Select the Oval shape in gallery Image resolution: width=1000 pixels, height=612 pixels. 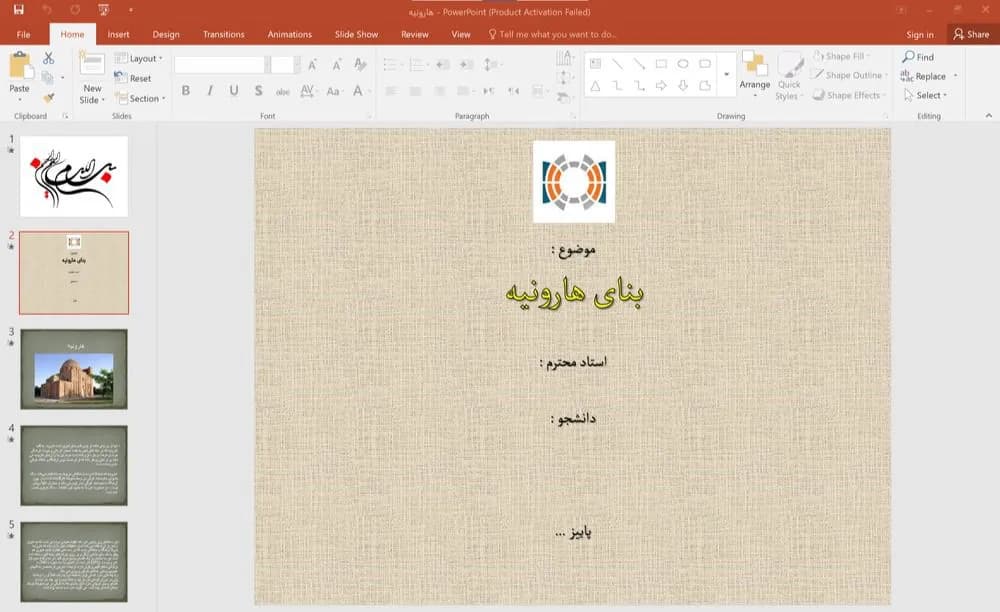(683, 64)
